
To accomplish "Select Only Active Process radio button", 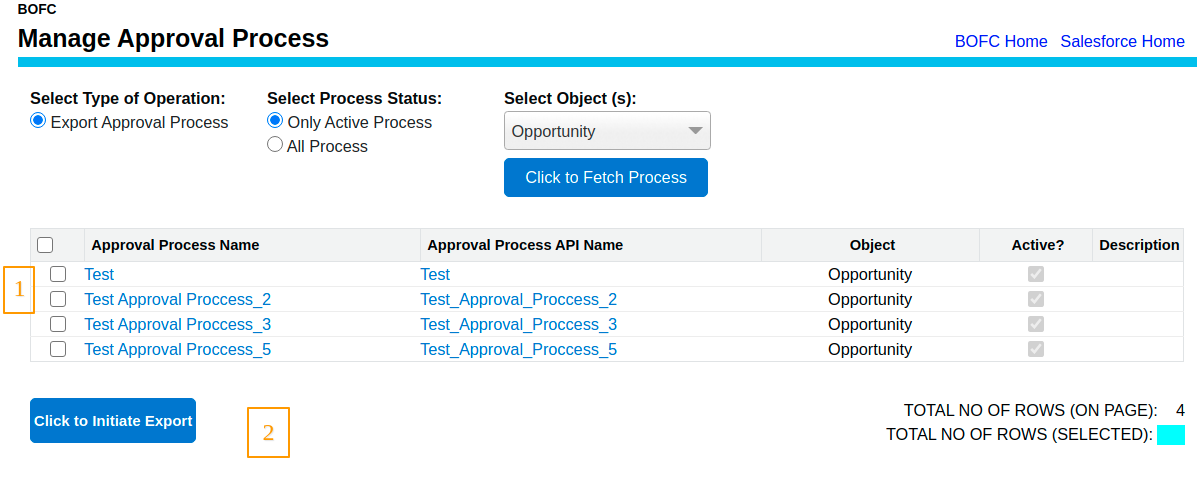I will coord(275,121).
